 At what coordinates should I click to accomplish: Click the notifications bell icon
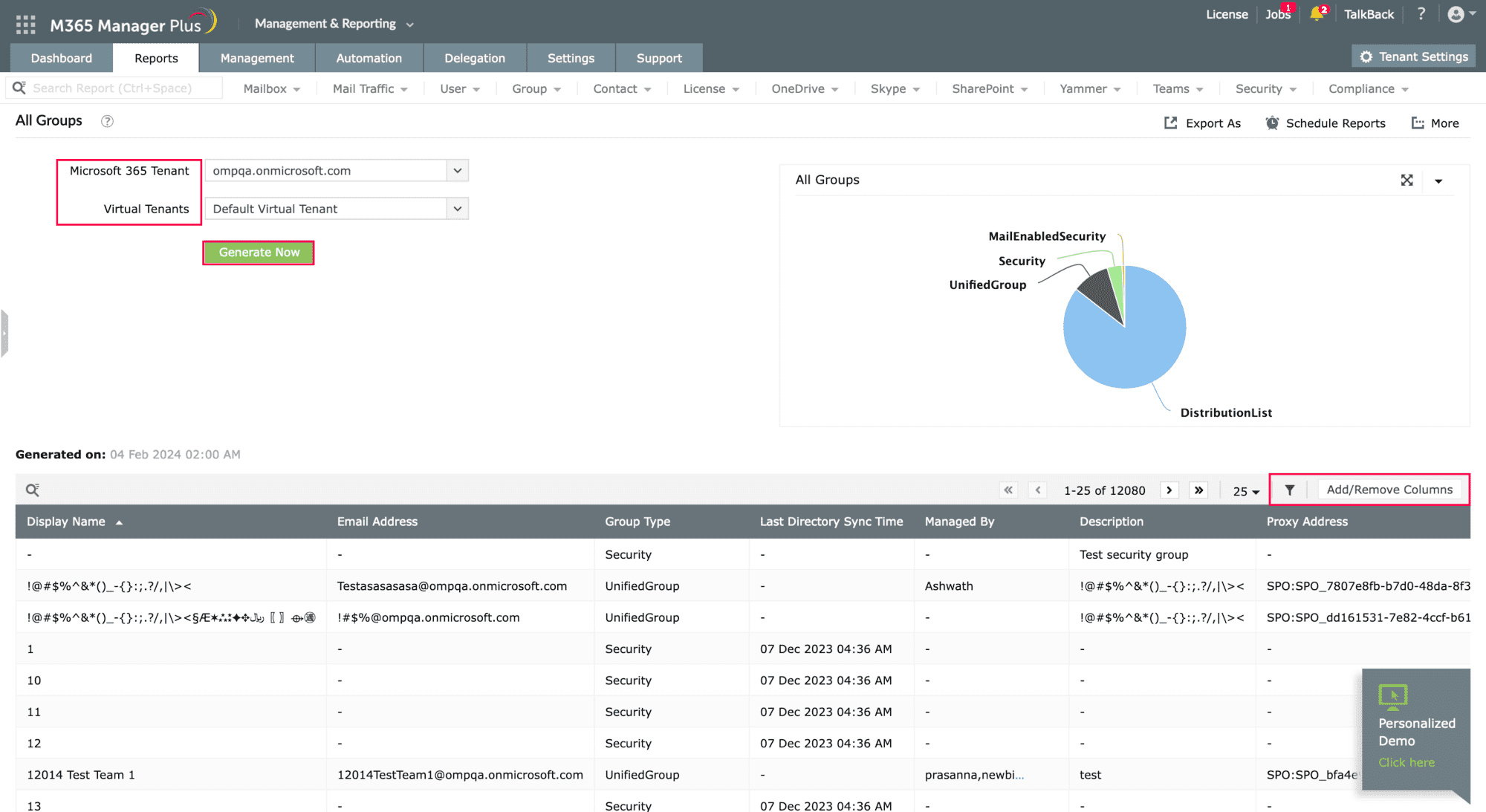pyautogui.click(x=1317, y=14)
